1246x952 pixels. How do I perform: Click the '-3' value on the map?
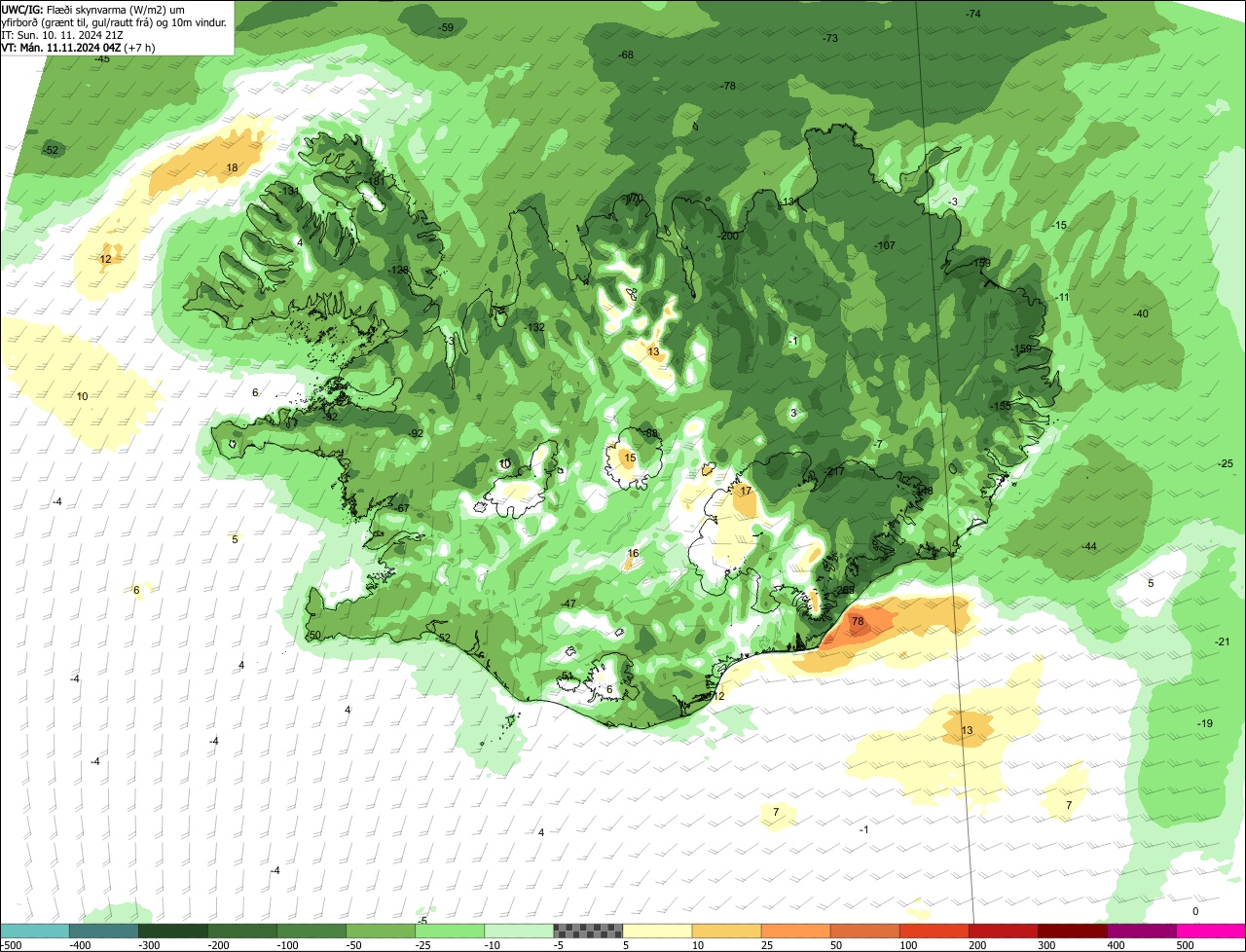[x=953, y=201]
